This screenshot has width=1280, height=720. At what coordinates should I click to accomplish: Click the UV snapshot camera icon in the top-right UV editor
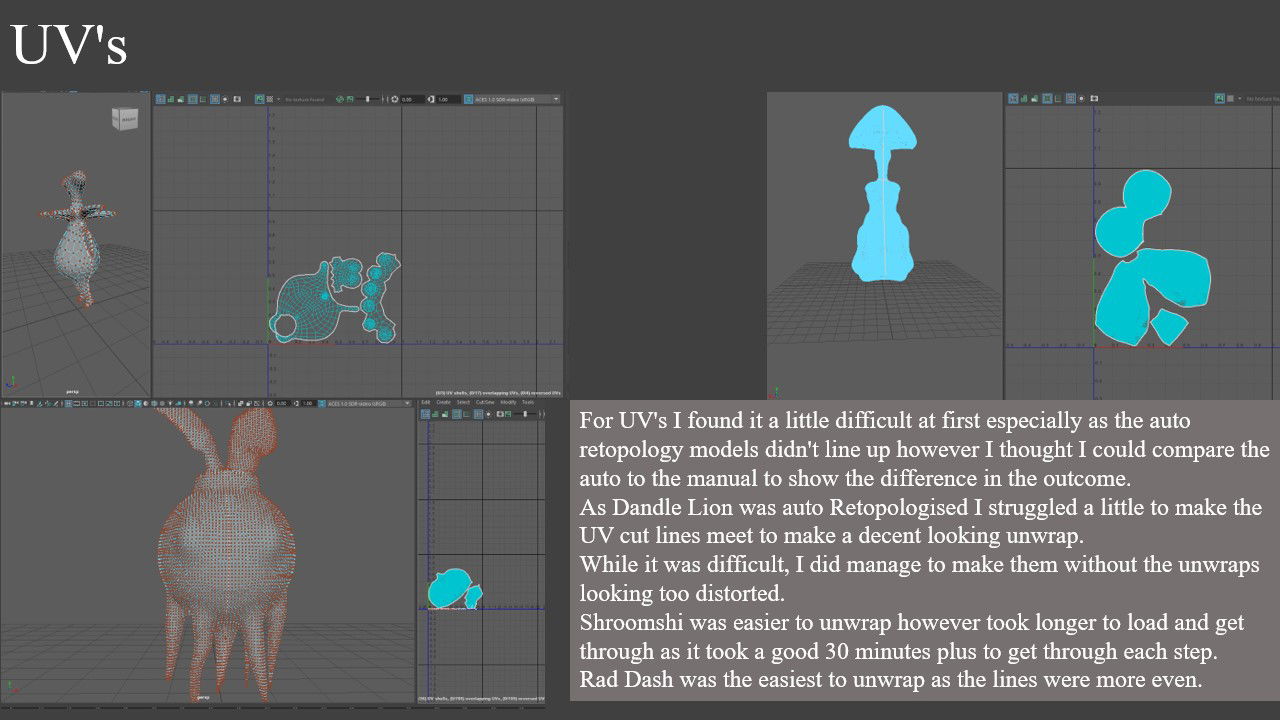(1094, 99)
